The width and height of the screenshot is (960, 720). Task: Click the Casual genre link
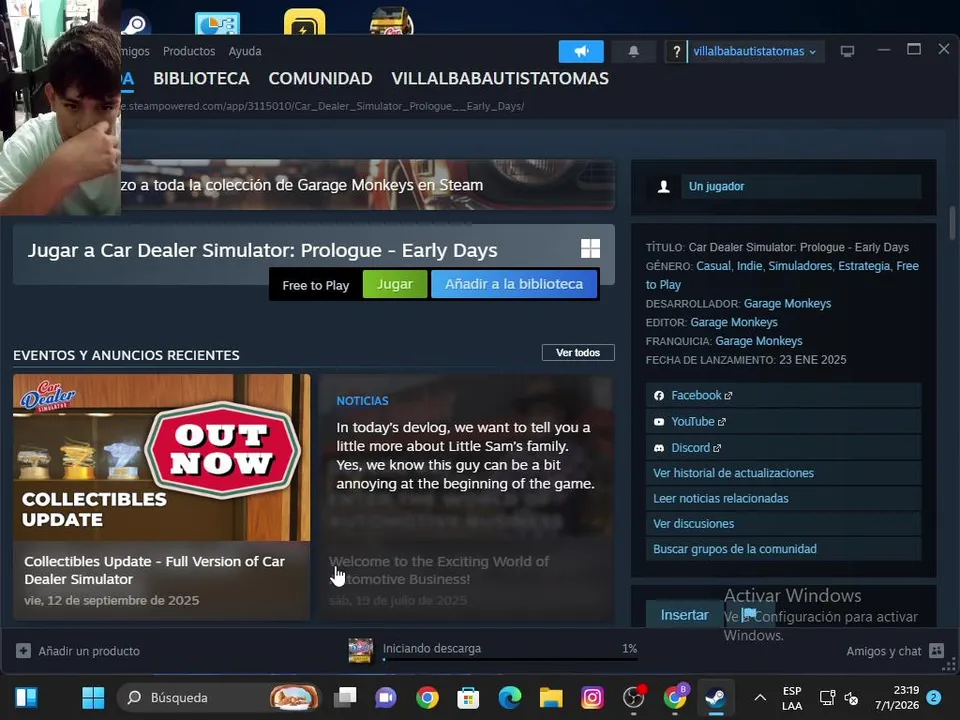[713, 266]
